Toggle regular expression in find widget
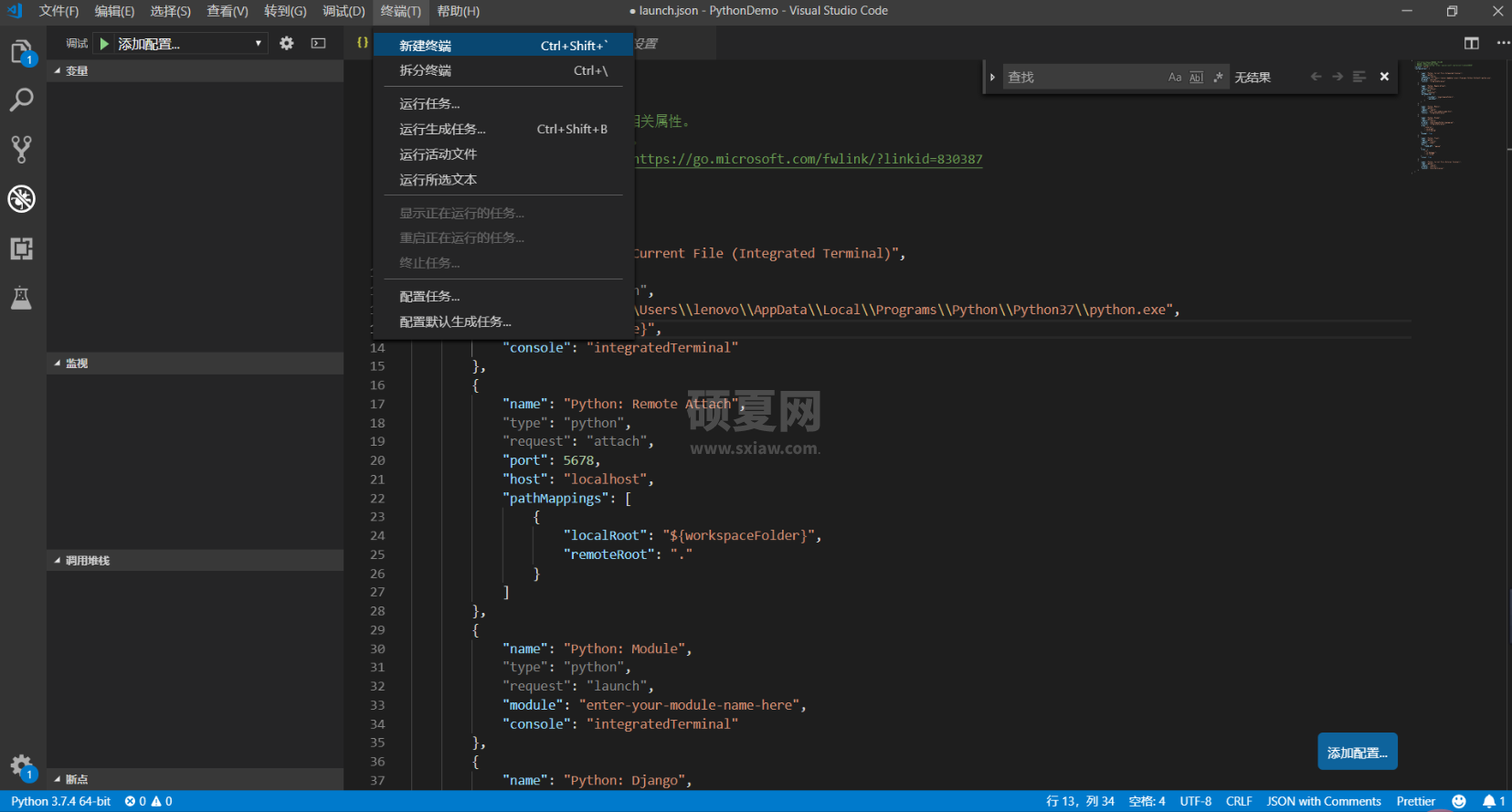Viewport: 1512px width, 812px height. tap(1218, 78)
